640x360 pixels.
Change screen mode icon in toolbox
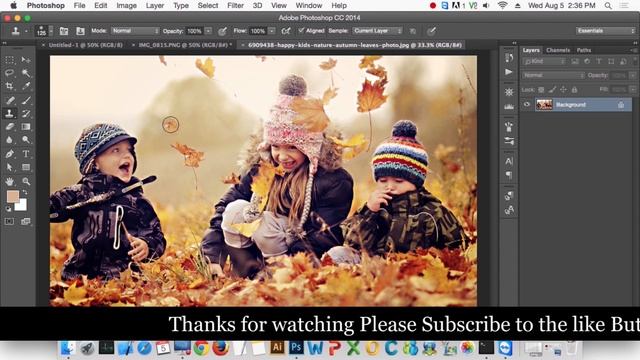[x=26, y=221]
